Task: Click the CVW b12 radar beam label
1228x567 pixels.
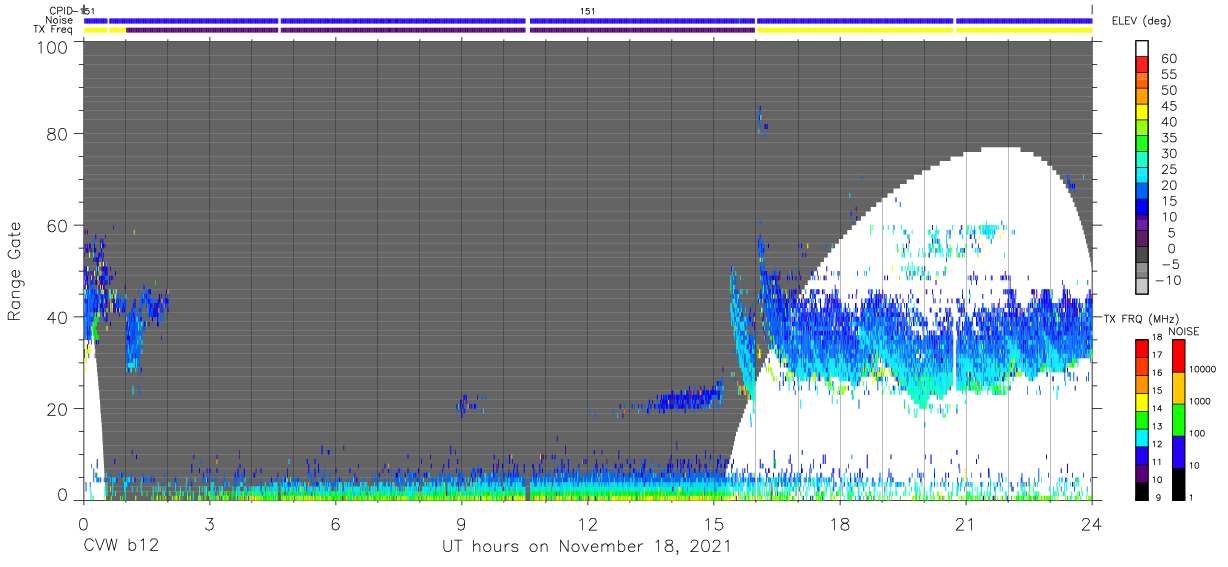Action: point(120,547)
